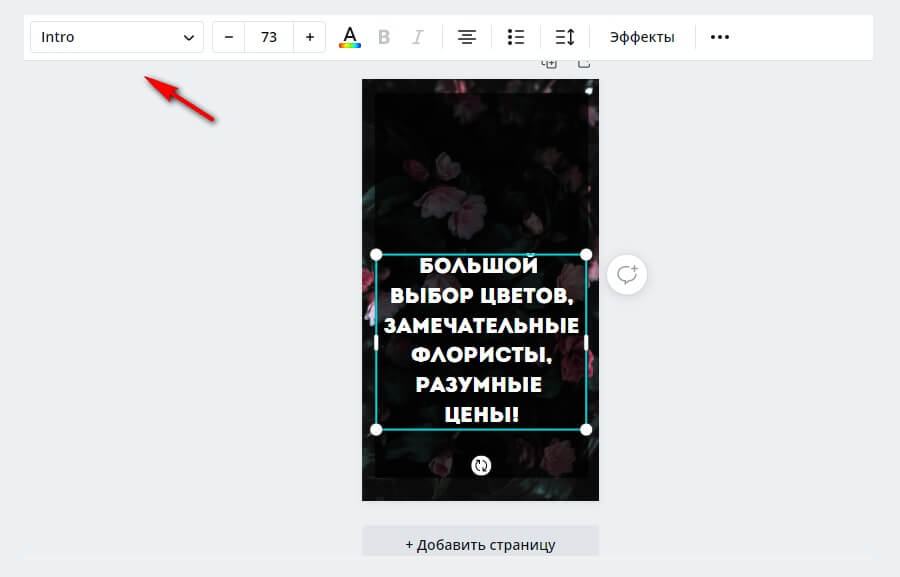The height and width of the screenshot is (577, 900).
Task: Open the text color picker
Action: 349,37
